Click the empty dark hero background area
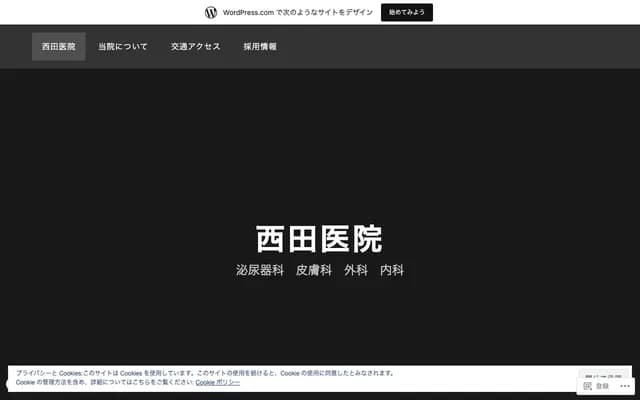The height and width of the screenshot is (400, 640). click(320, 150)
